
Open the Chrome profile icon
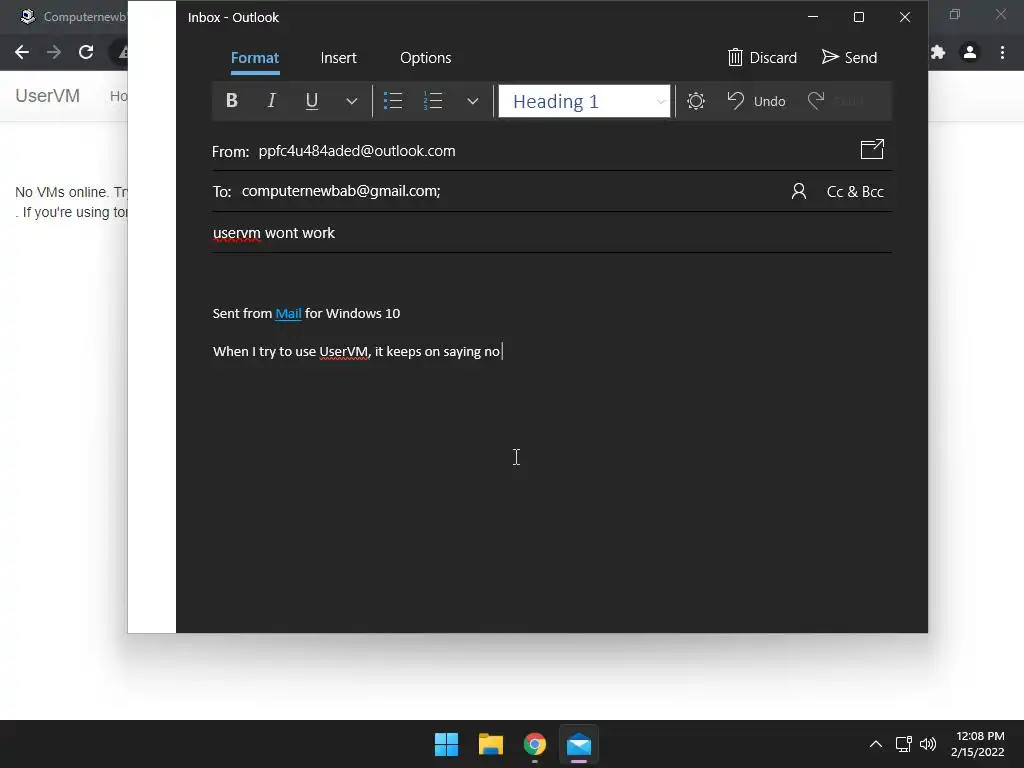point(970,52)
